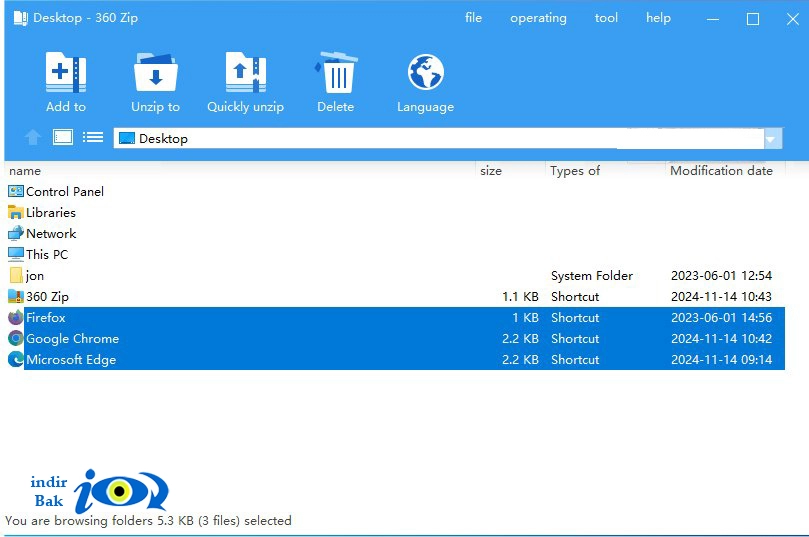Screen dimensions: 809x537
Task: Switch to large icon view
Action: pyautogui.click(x=63, y=137)
